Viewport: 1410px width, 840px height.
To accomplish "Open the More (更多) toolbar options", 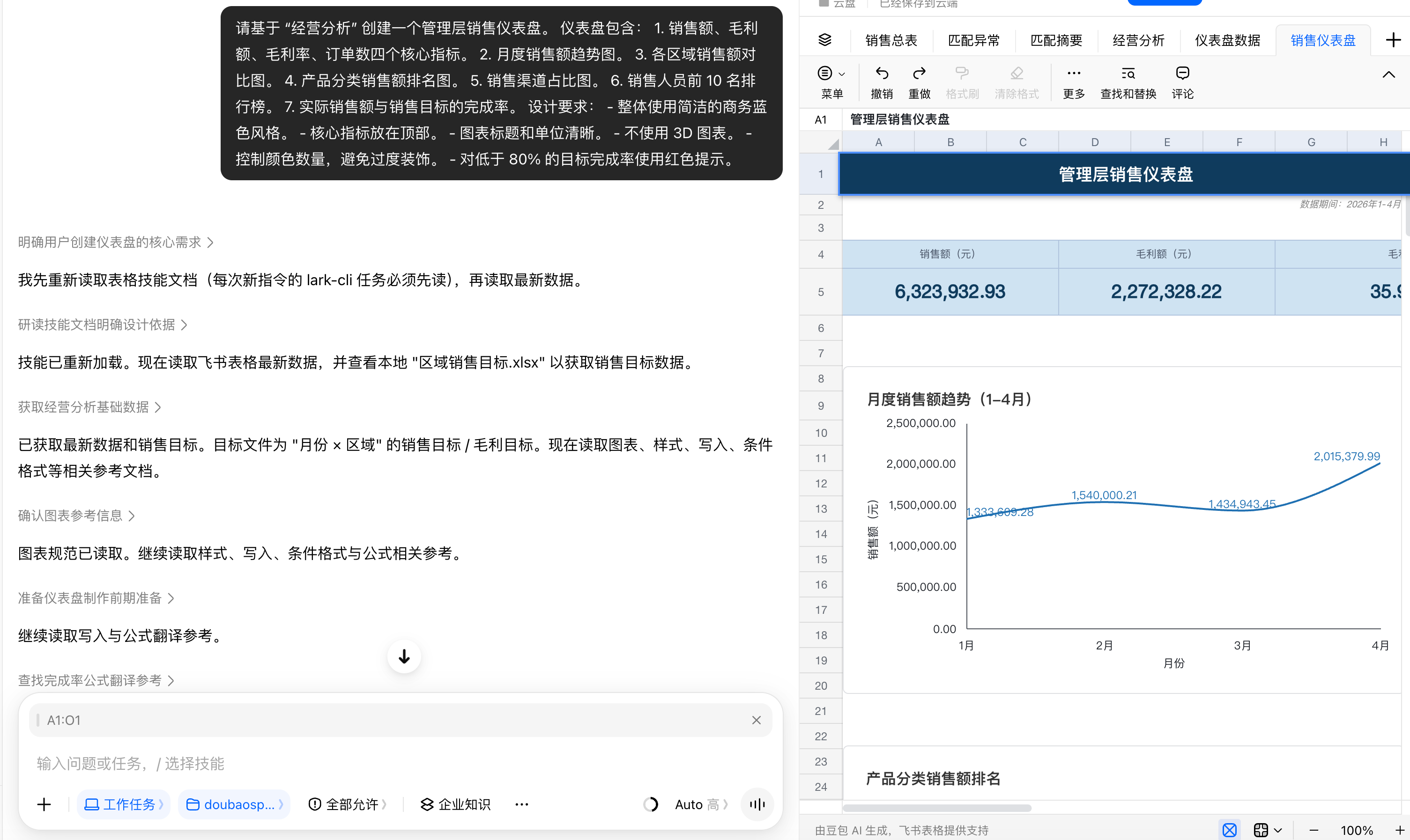I will click(x=1074, y=82).
